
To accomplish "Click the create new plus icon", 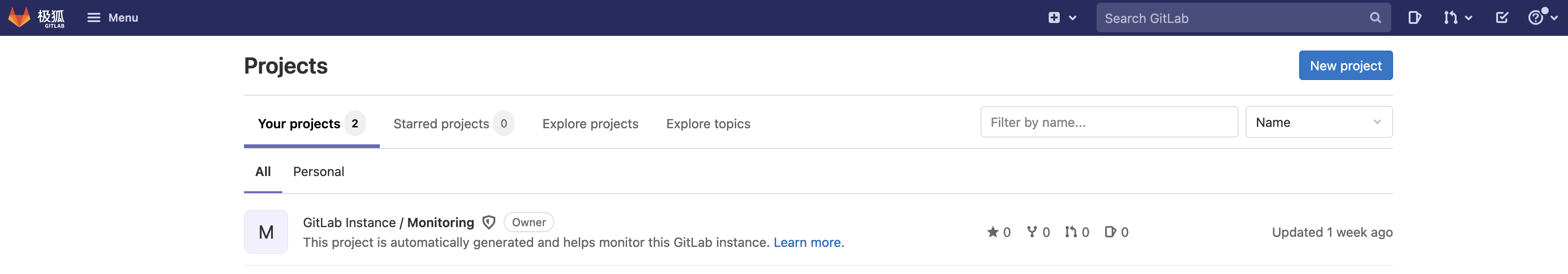I will coord(1054,17).
